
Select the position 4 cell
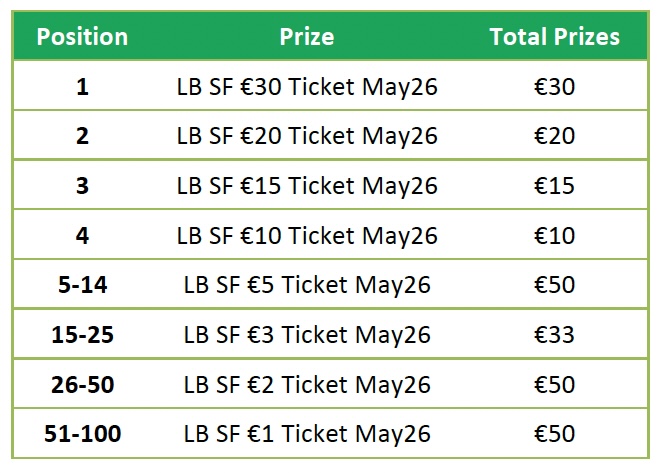click(82, 236)
